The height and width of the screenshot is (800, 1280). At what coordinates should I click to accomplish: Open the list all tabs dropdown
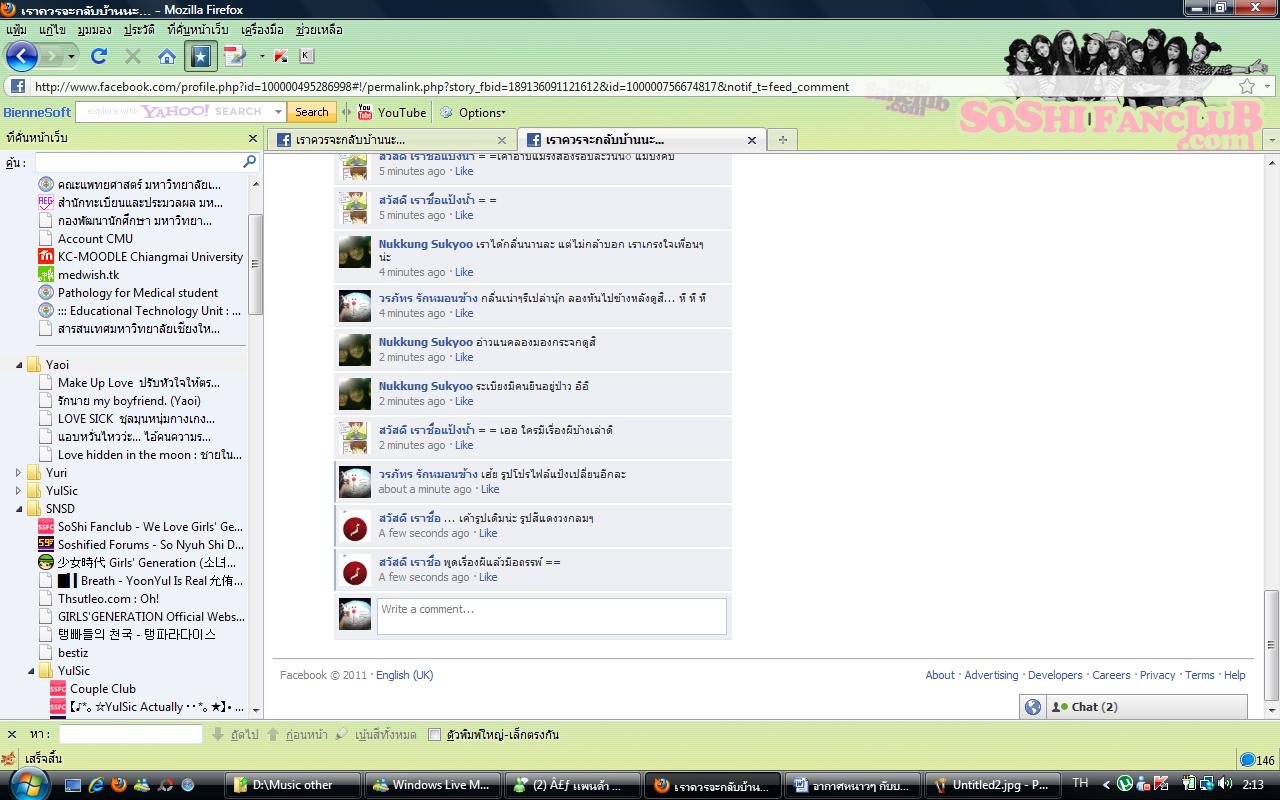[x=1272, y=140]
